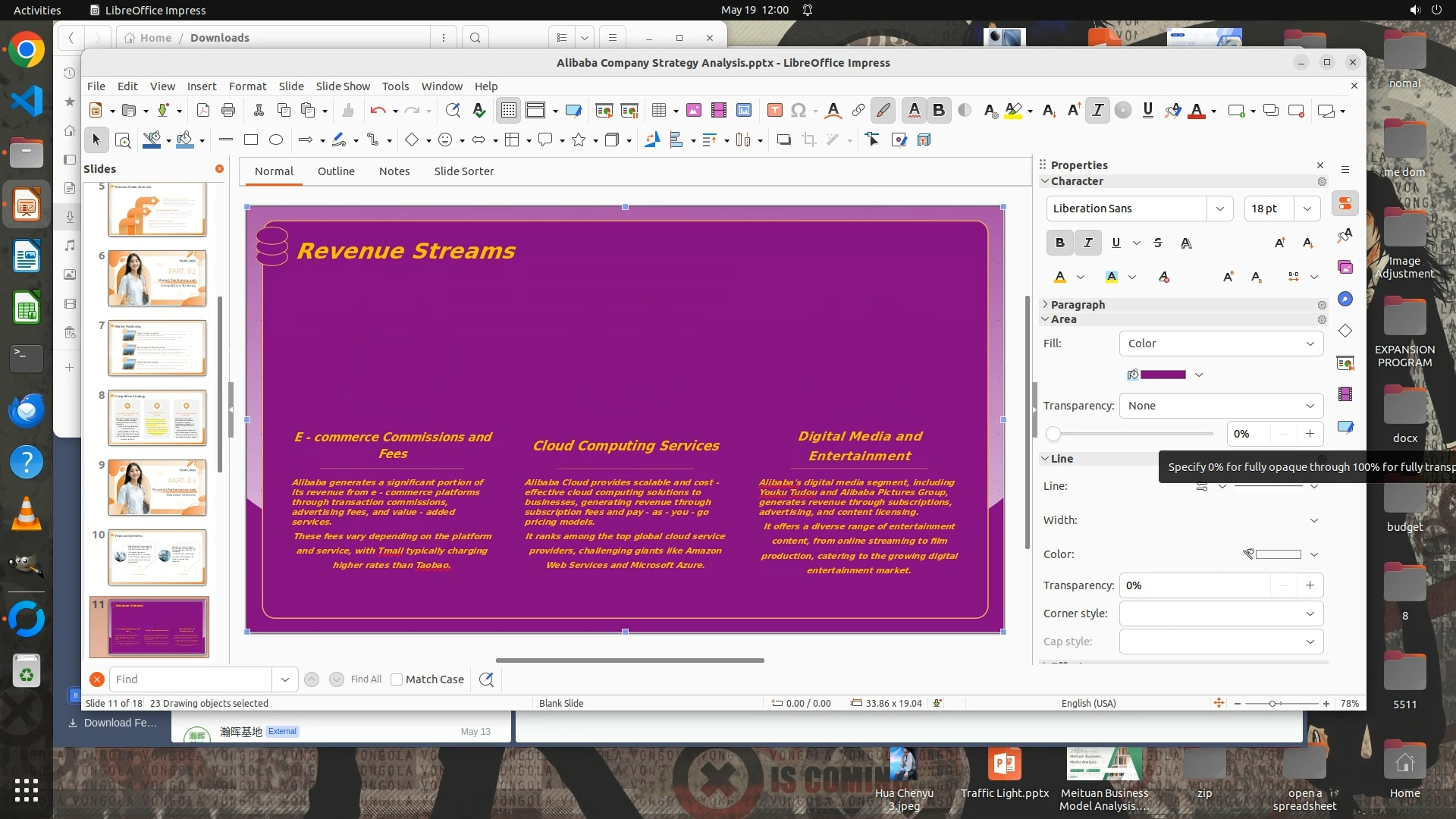The height and width of the screenshot is (819, 1456).
Task: Enable the Match Case checkbox
Action: pyautogui.click(x=397, y=679)
